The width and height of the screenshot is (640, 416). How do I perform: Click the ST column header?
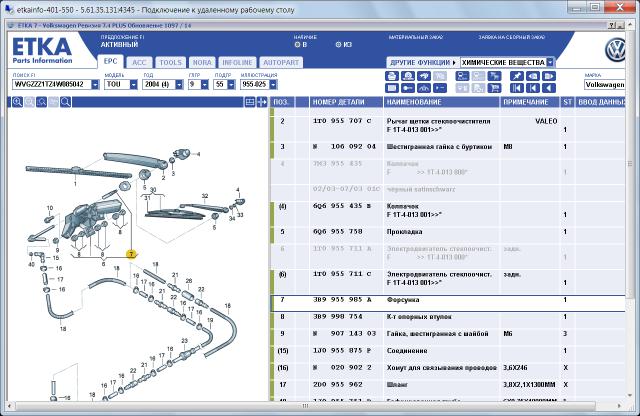[x=567, y=102]
